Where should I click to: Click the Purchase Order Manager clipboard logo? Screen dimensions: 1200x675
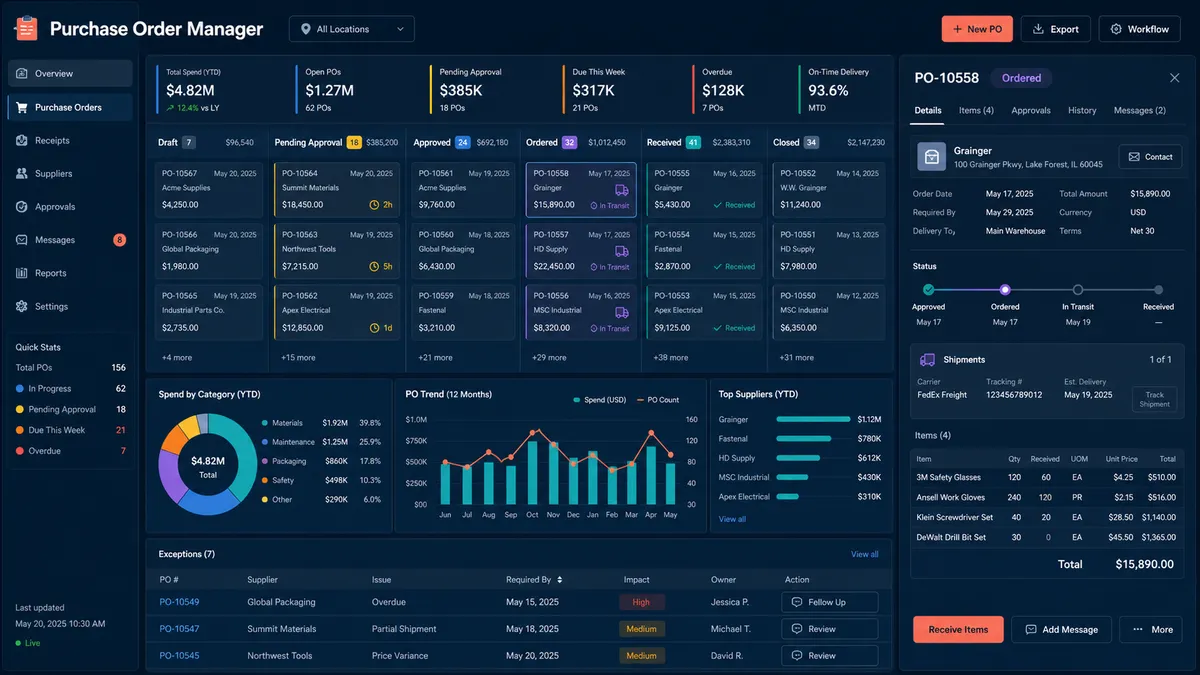click(25, 28)
